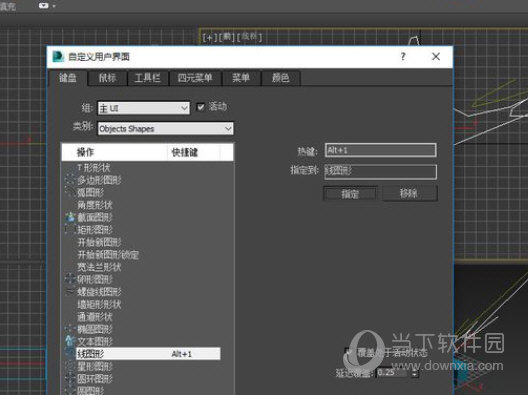Click the 3ds Max logo in dialog title bar
Image resolution: width=528 pixels, height=395 pixels.
pos(58,56)
